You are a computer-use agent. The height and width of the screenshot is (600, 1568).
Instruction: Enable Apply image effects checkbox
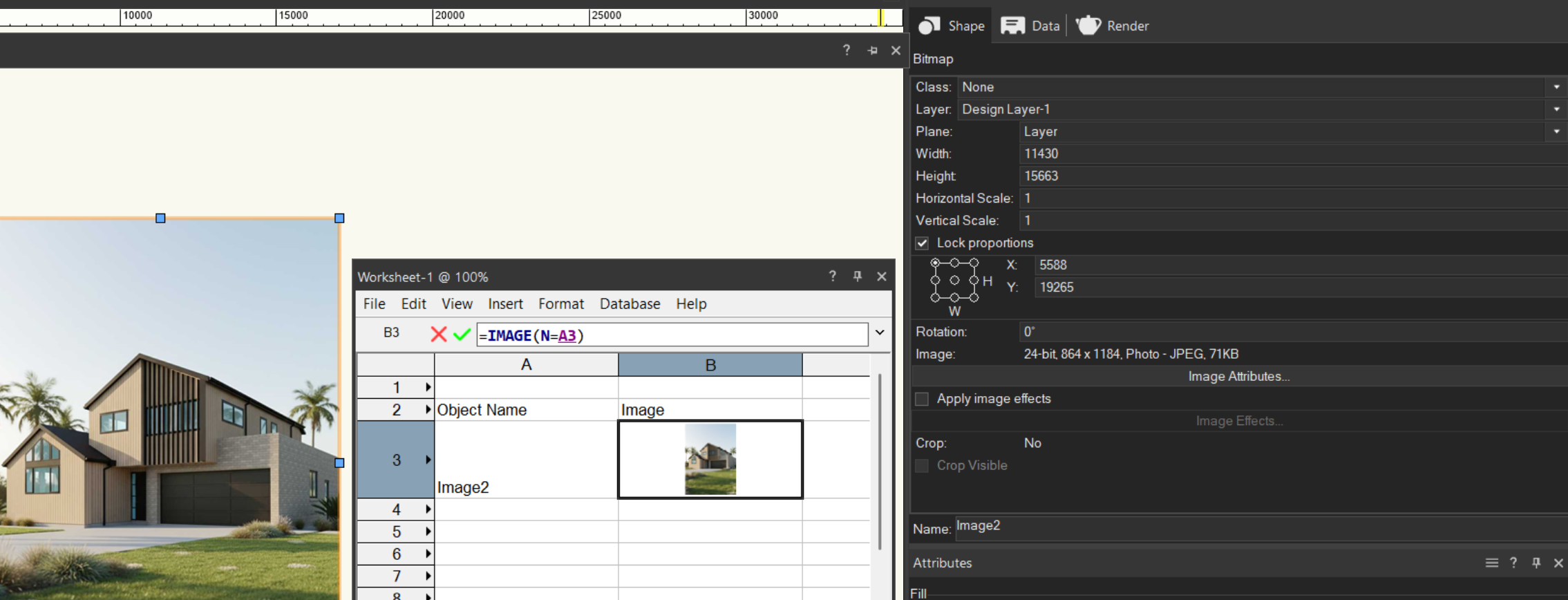(x=922, y=399)
